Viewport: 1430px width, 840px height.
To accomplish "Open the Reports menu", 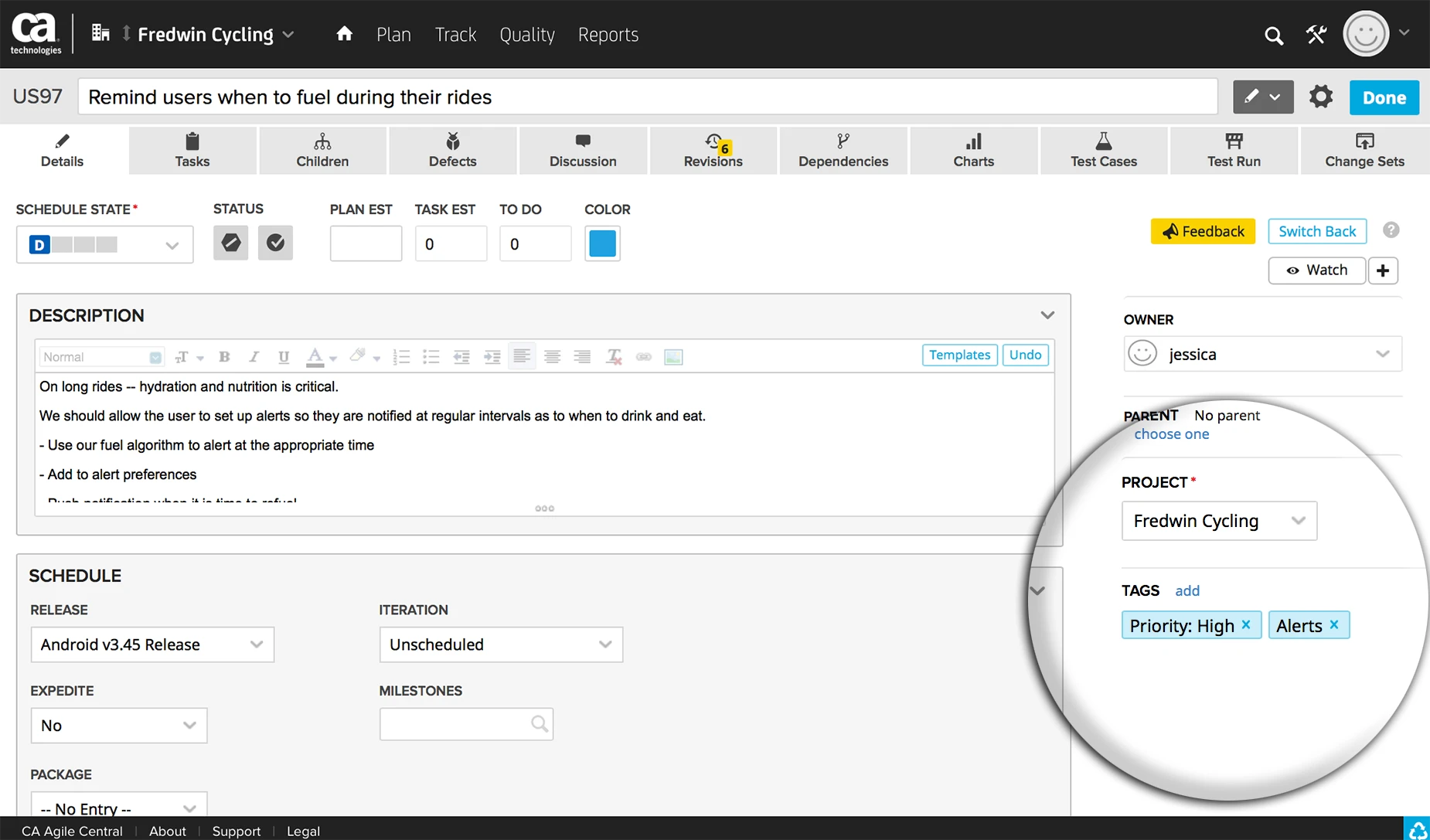I will [x=608, y=35].
